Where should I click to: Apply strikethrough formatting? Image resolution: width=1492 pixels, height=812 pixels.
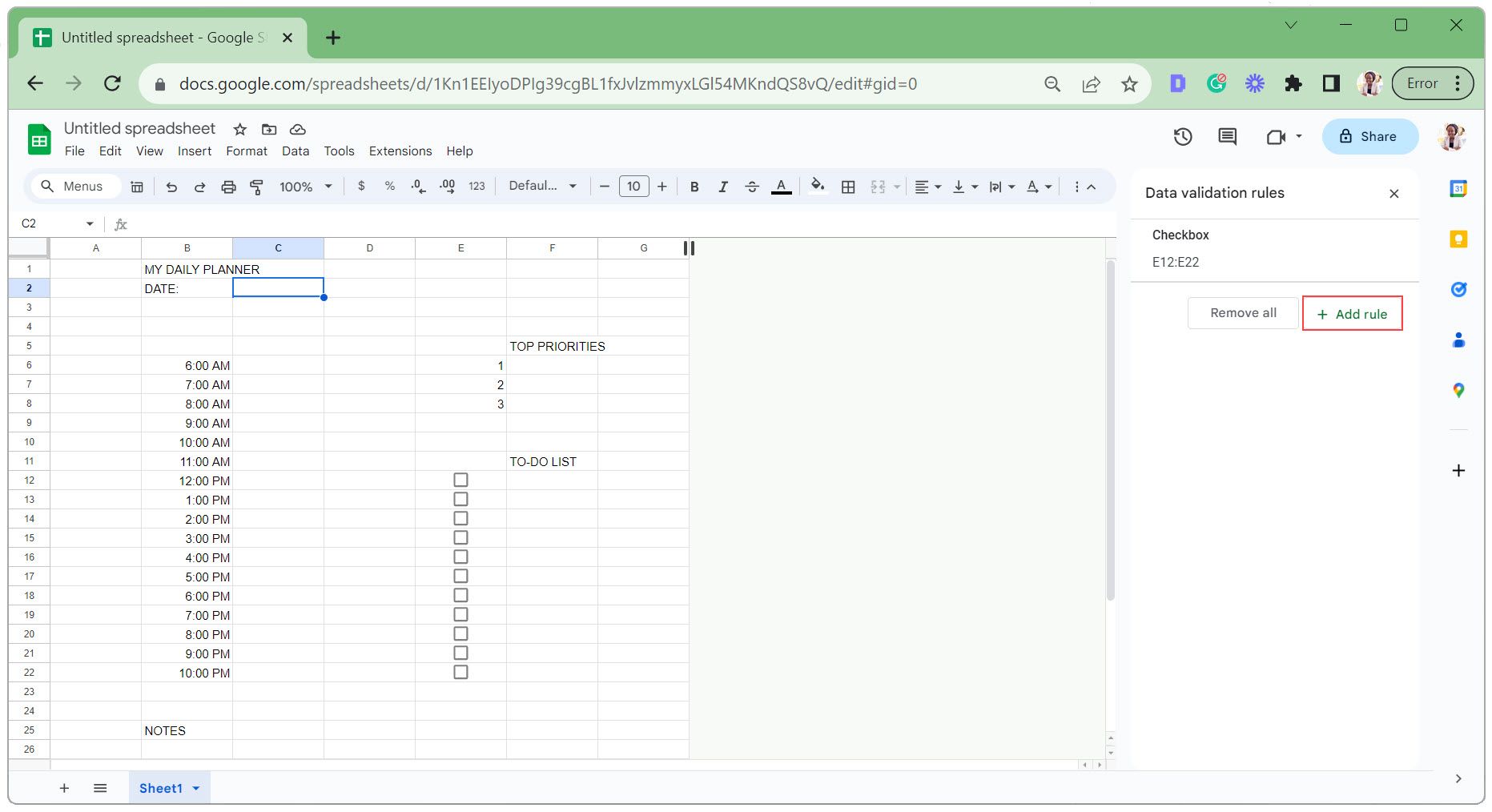pos(751,187)
